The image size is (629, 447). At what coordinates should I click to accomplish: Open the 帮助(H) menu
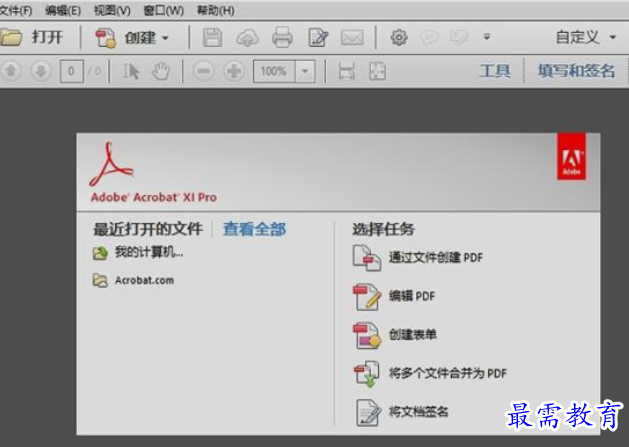point(215,10)
